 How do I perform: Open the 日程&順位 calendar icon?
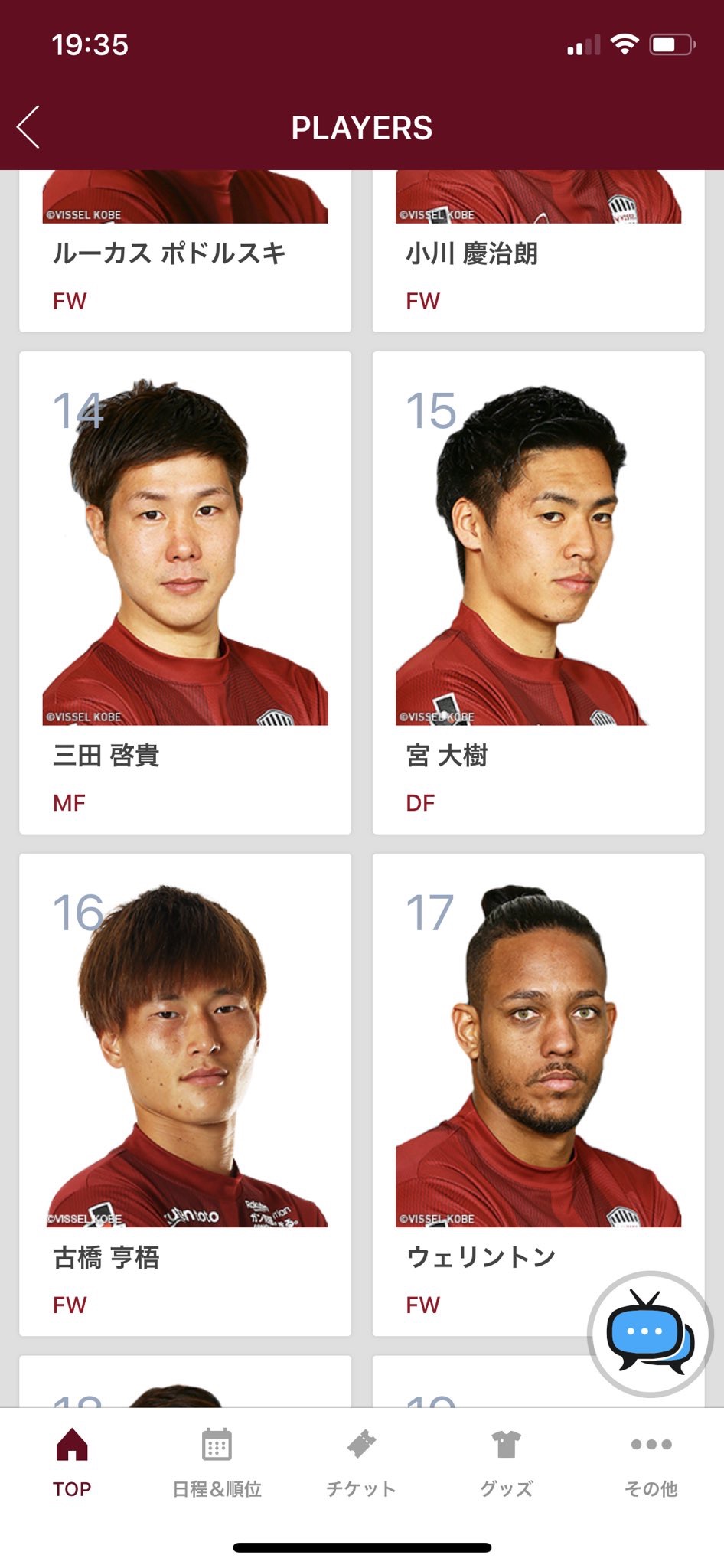click(217, 1445)
